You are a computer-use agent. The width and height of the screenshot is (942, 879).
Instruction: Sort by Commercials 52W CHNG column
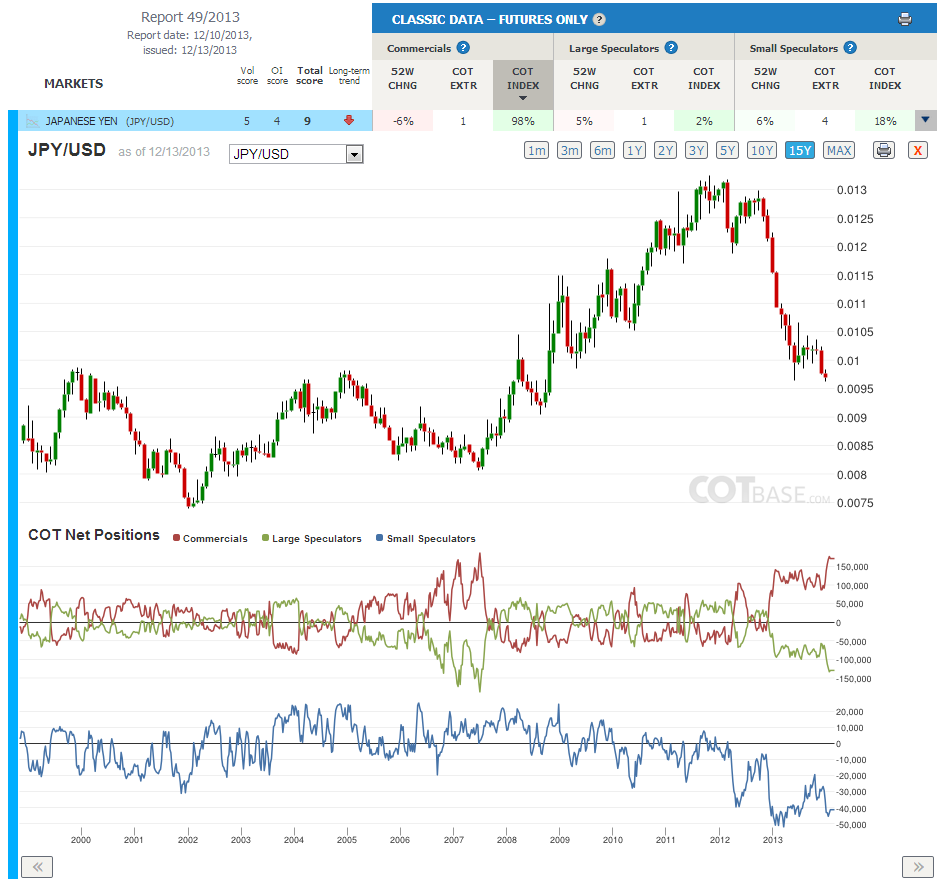pos(403,79)
